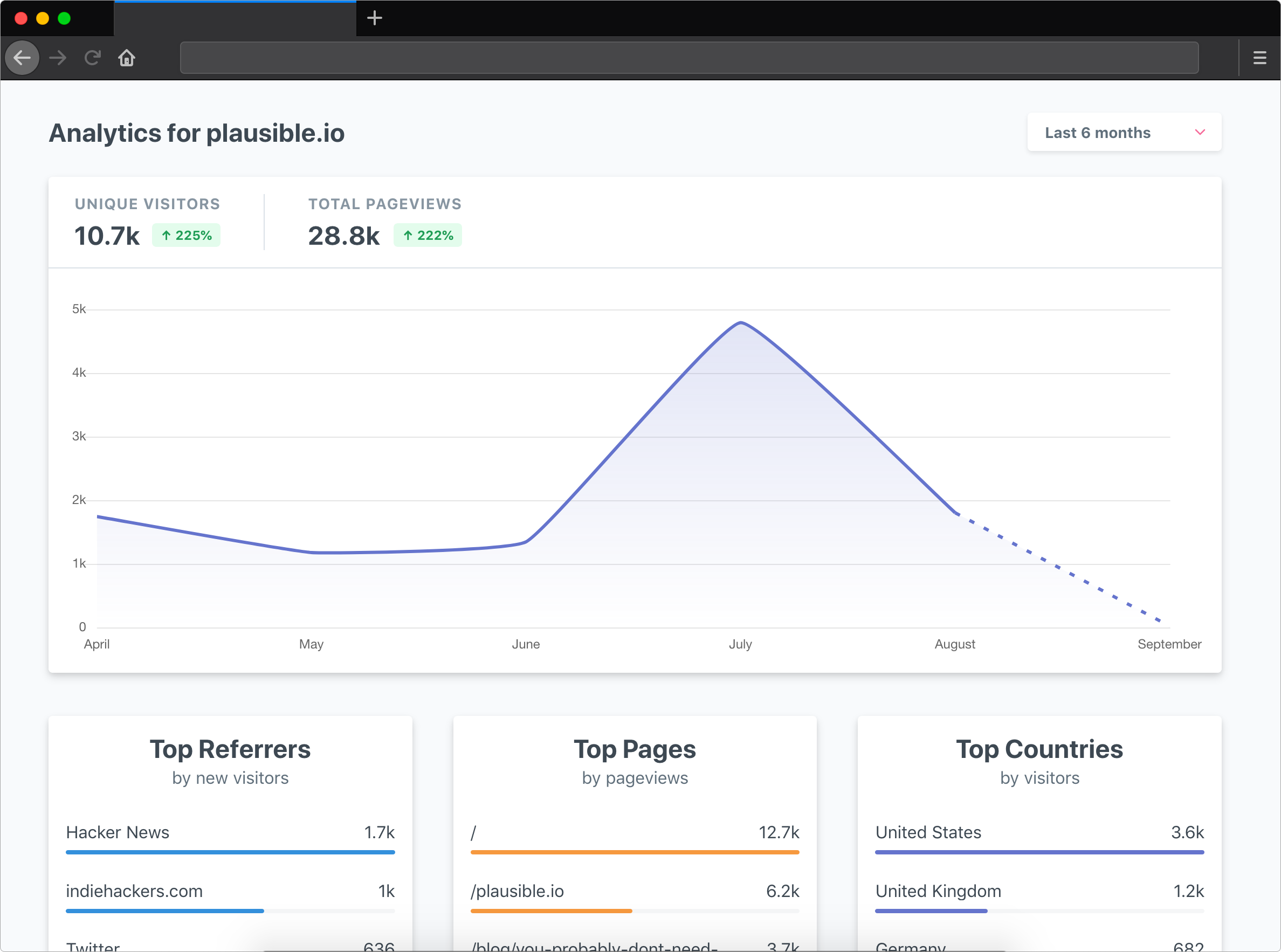Screen dimensions: 1281x952
Task: Select the active browser tab
Action: (235, 19)
